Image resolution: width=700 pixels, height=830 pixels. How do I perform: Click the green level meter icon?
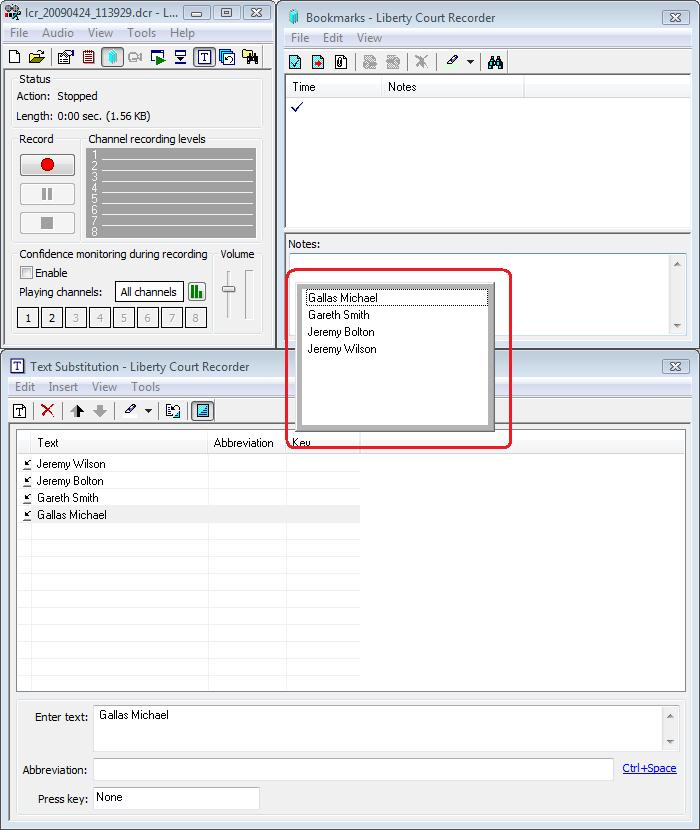point(196,292)
